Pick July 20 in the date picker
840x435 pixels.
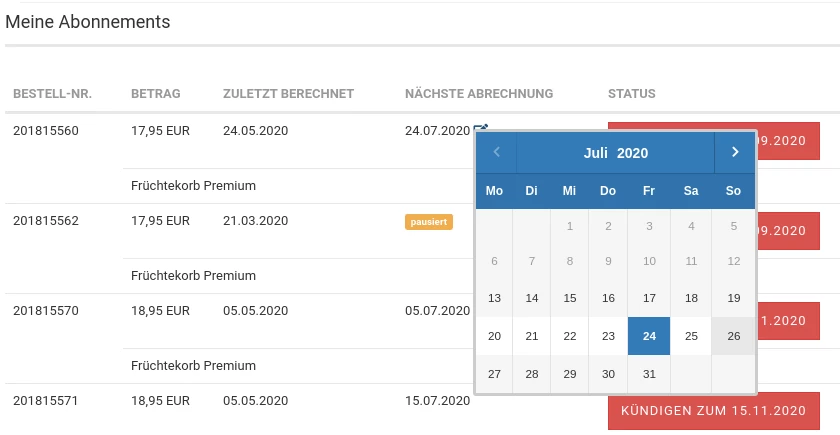[x=494, y=336]
